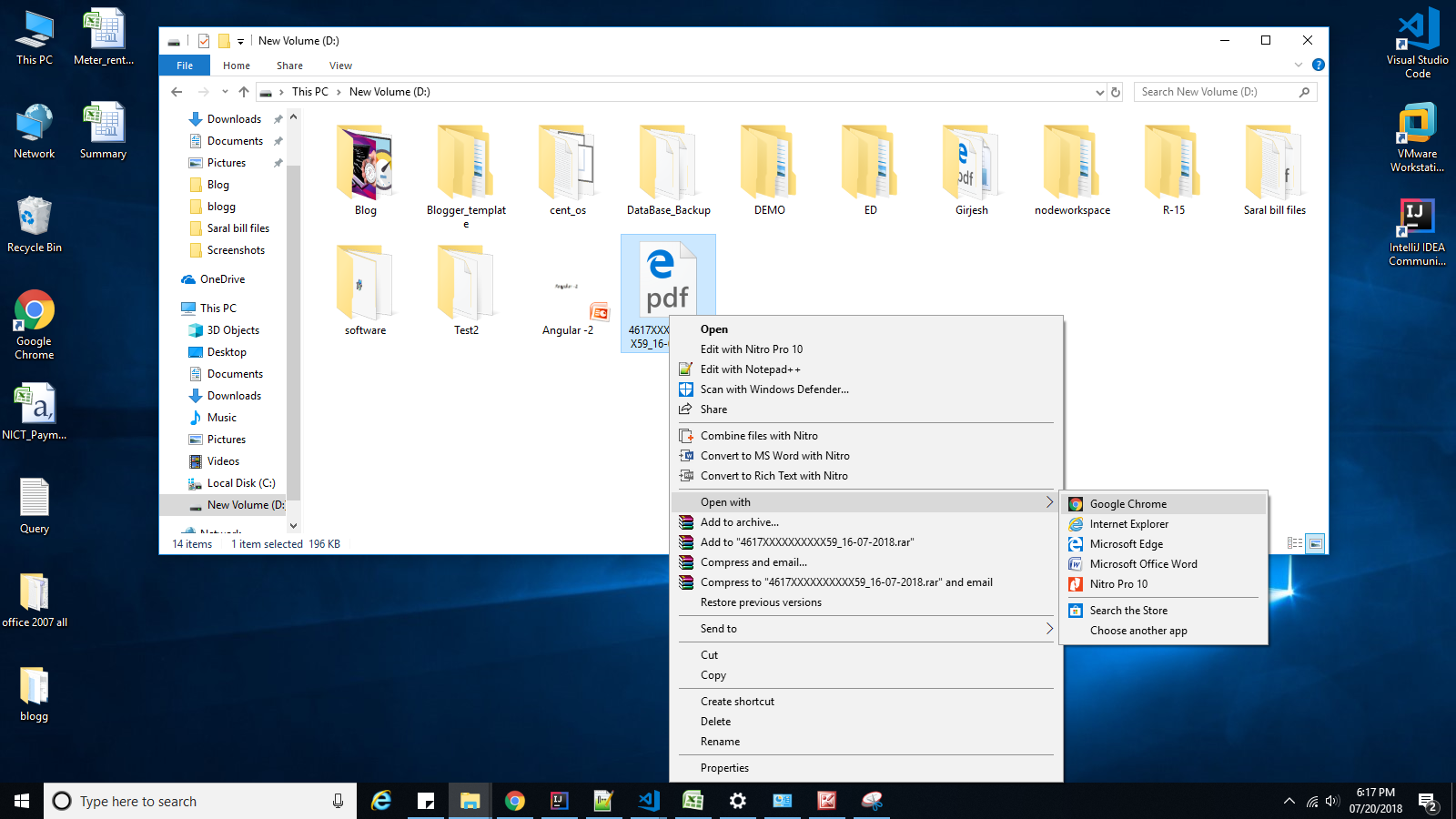This screenshot has height=819, width=1456.
Task: Open the nodeworkspace folder
Action: pyautogui.click(x=1073, y=171)
